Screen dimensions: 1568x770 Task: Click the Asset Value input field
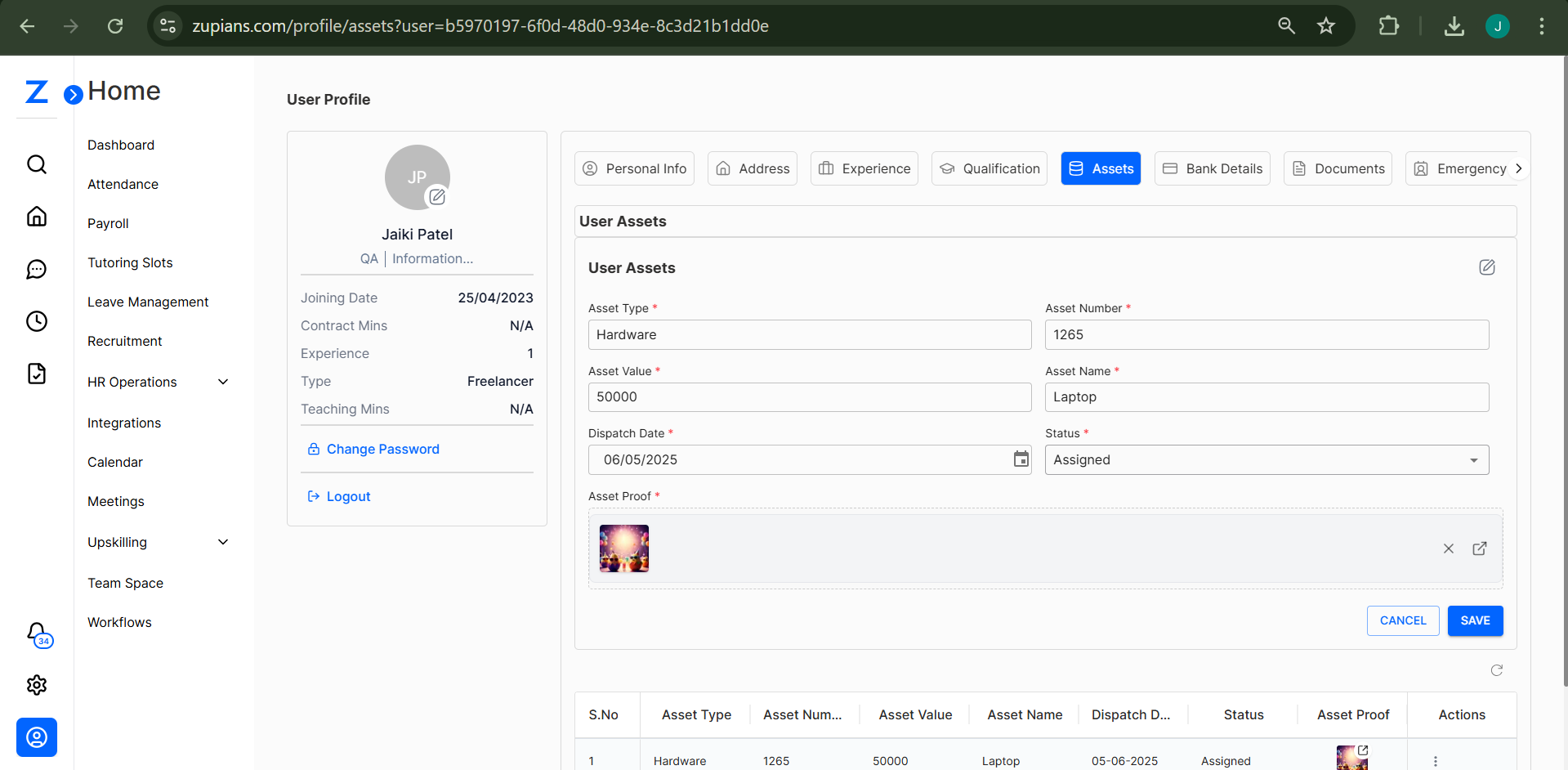coord(809,397)
